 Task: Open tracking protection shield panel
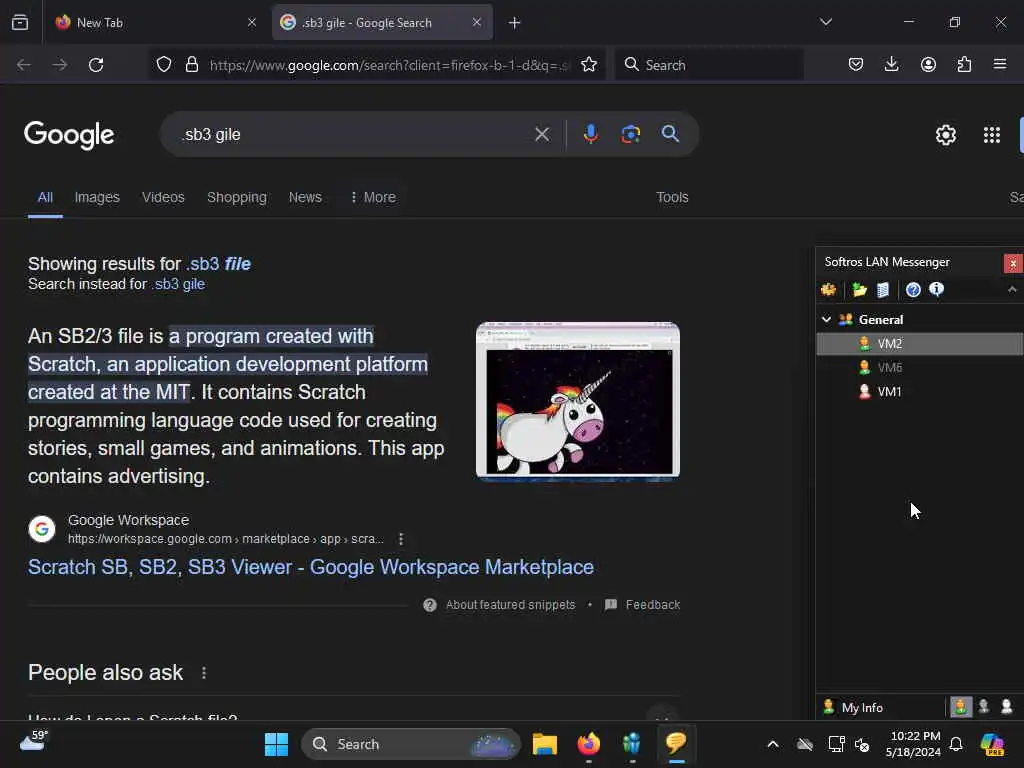(164, 65)
